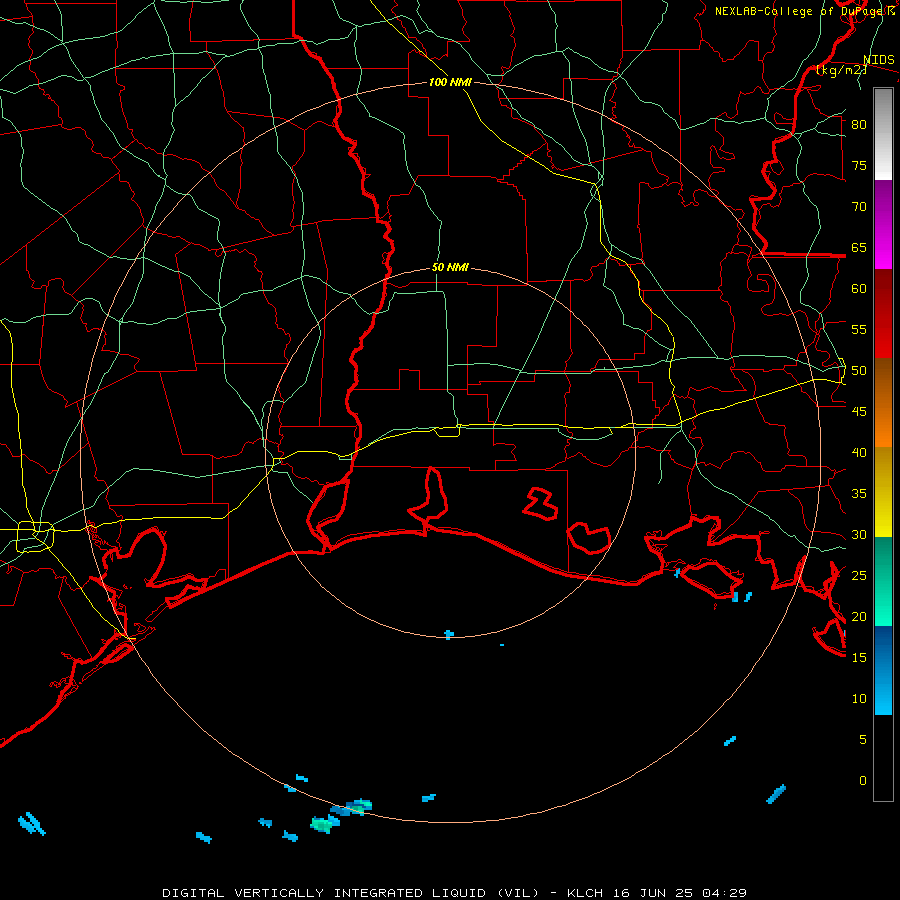Click the 80 value on the color scale
This screenshot has height=900, width=900.
point(859,125)
